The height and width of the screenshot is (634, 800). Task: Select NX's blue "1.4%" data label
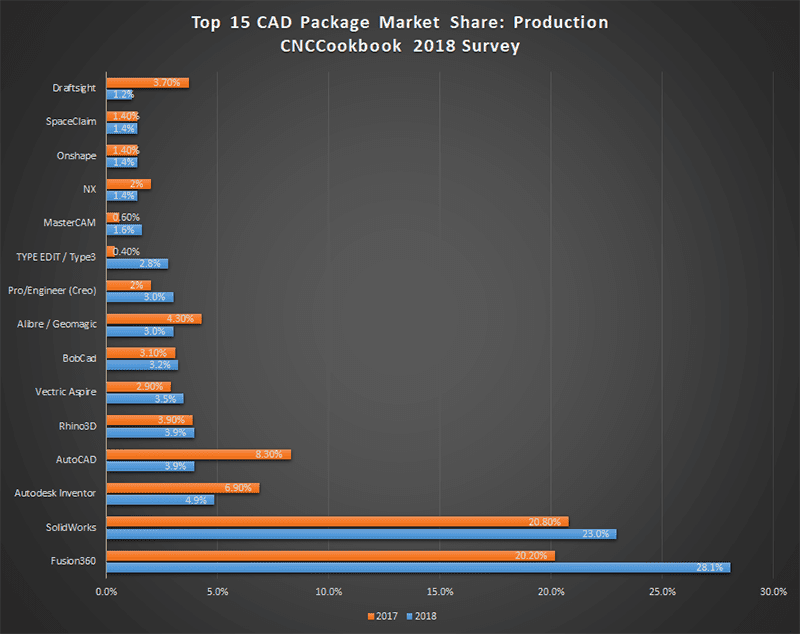(x=124, y=196)
